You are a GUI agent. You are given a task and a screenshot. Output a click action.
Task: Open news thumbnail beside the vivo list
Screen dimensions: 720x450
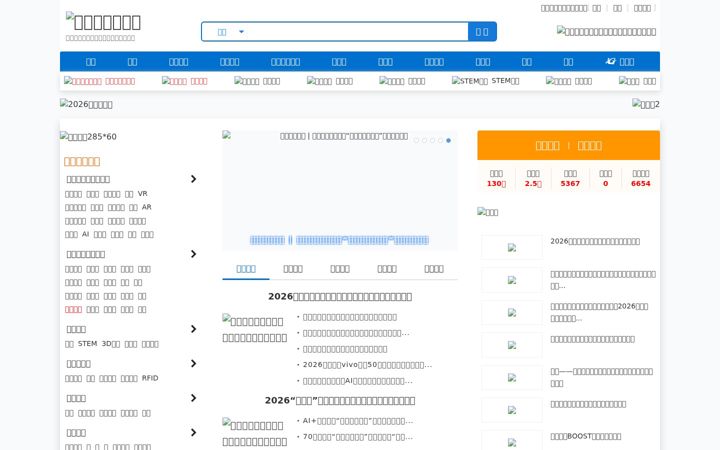255,329
